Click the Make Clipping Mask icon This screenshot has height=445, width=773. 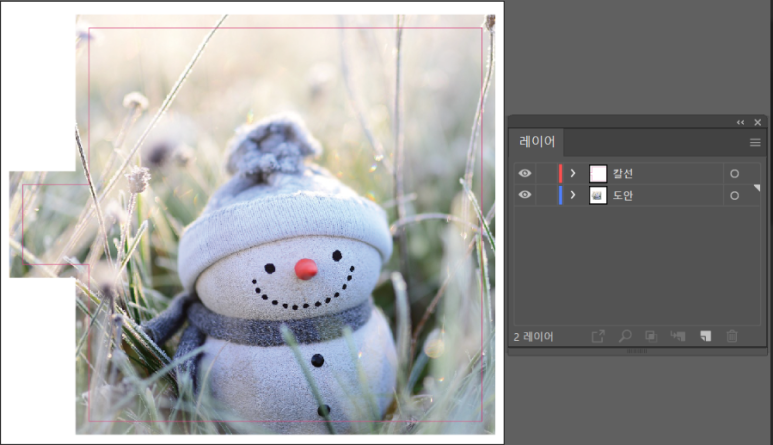(x=651, y=336)
